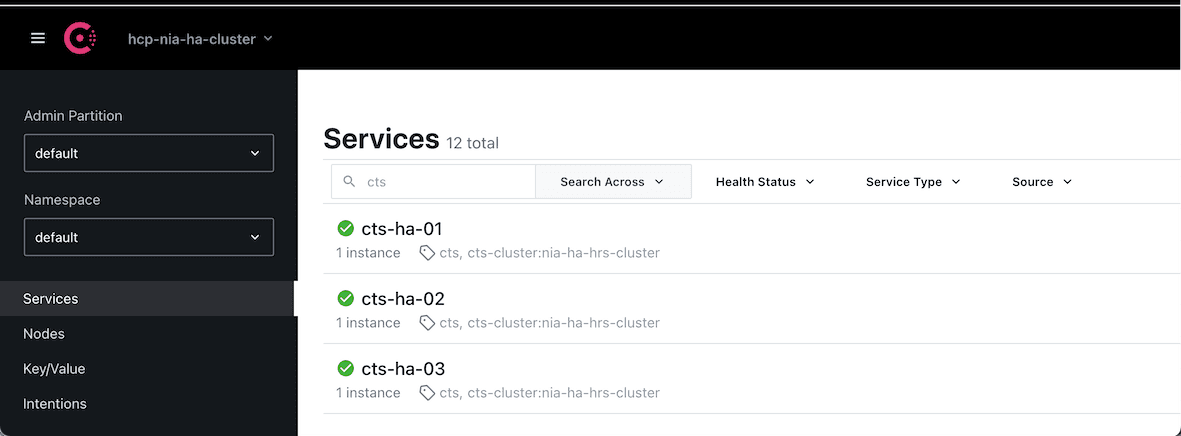Screen dimensions: 1181x436
Task: Click the search magnifier icon
Action: coord(349,182)
